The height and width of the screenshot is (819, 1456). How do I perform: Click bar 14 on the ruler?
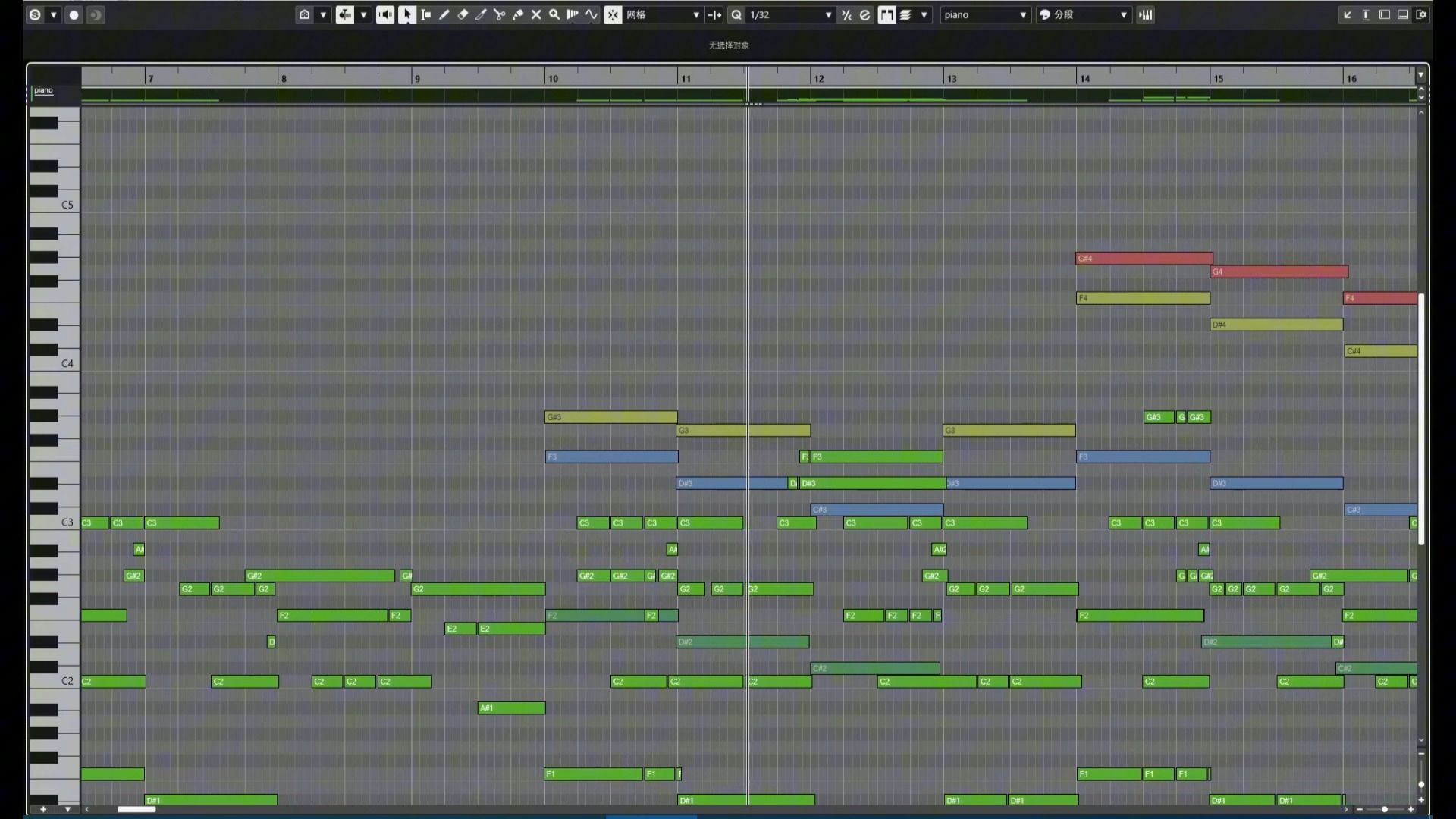pyautogui.click(x=1085, y=78)
